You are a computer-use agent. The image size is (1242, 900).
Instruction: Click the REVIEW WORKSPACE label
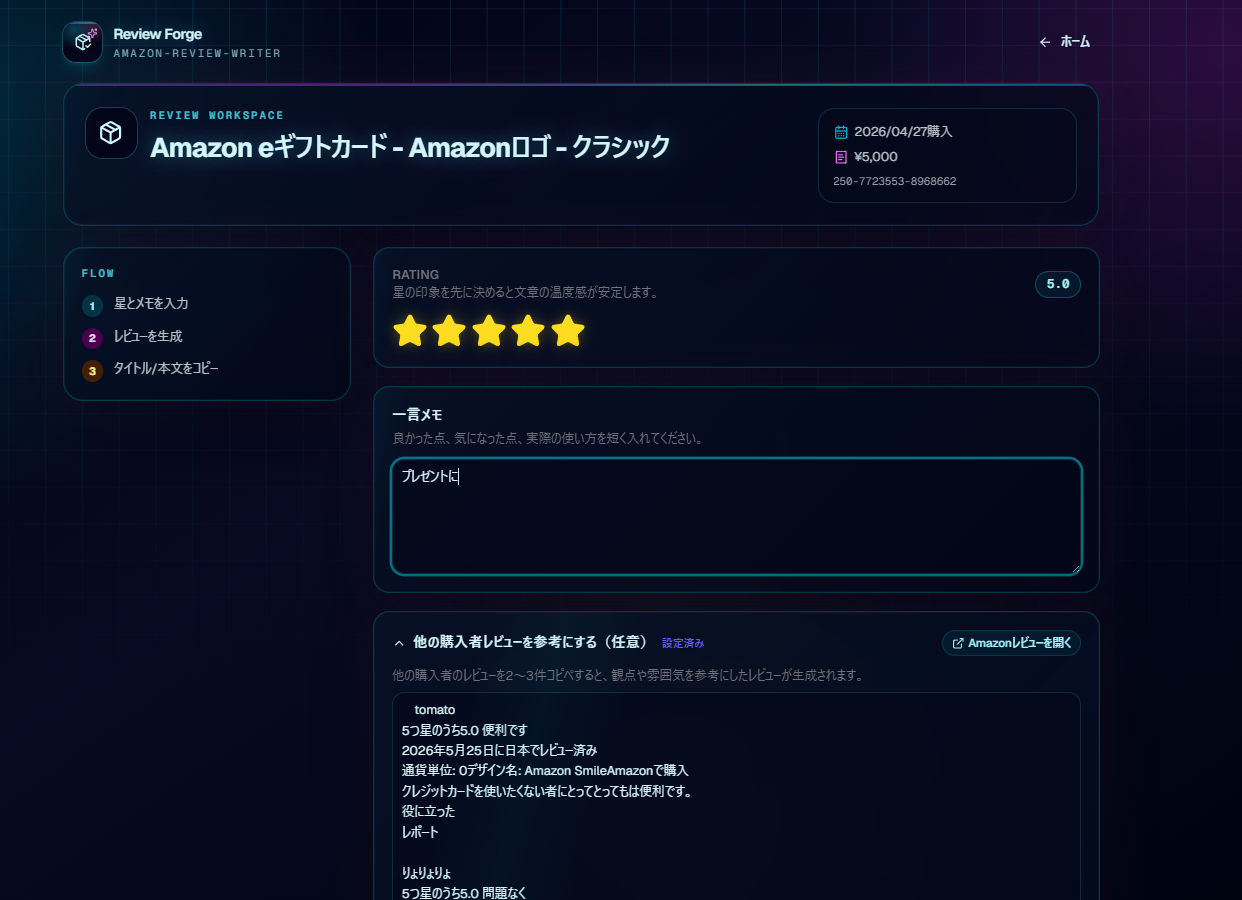(x=217, y=115)
